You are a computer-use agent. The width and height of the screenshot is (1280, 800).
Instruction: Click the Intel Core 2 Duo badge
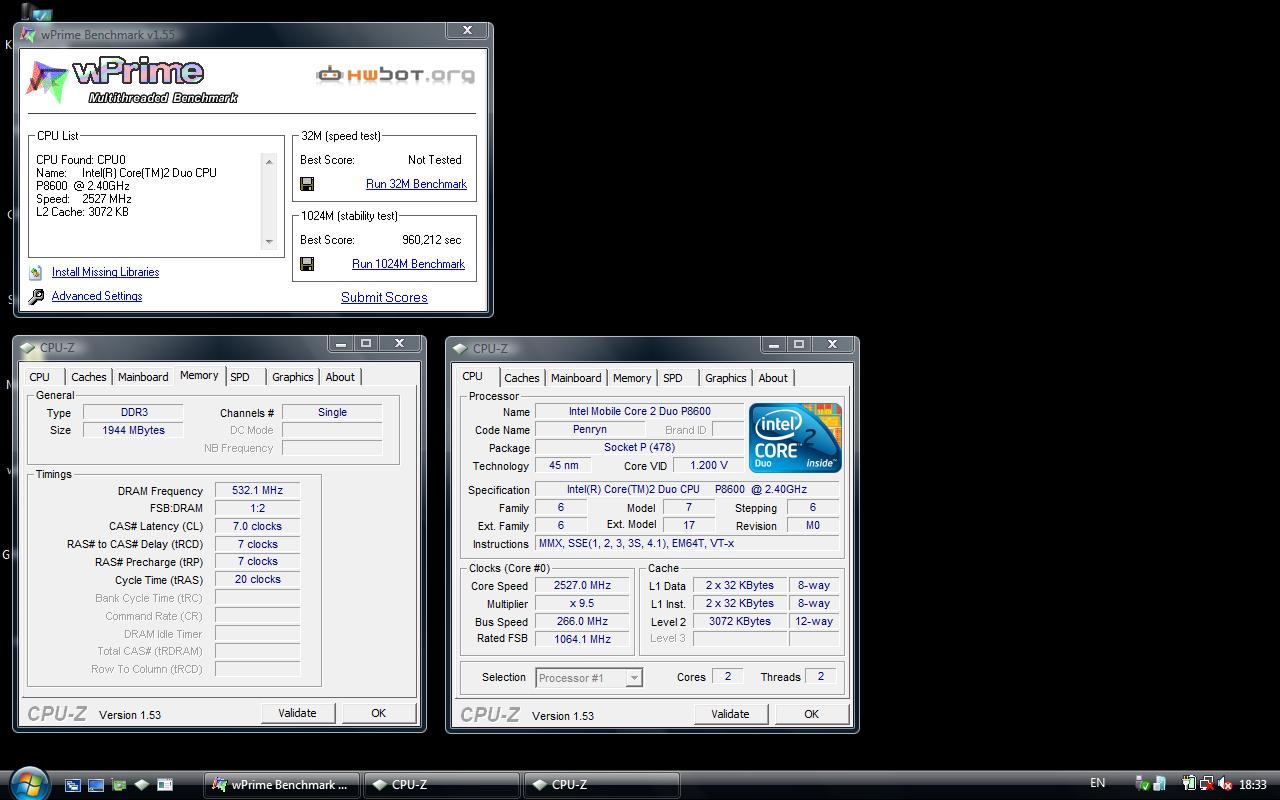click(x=796, y=438)
